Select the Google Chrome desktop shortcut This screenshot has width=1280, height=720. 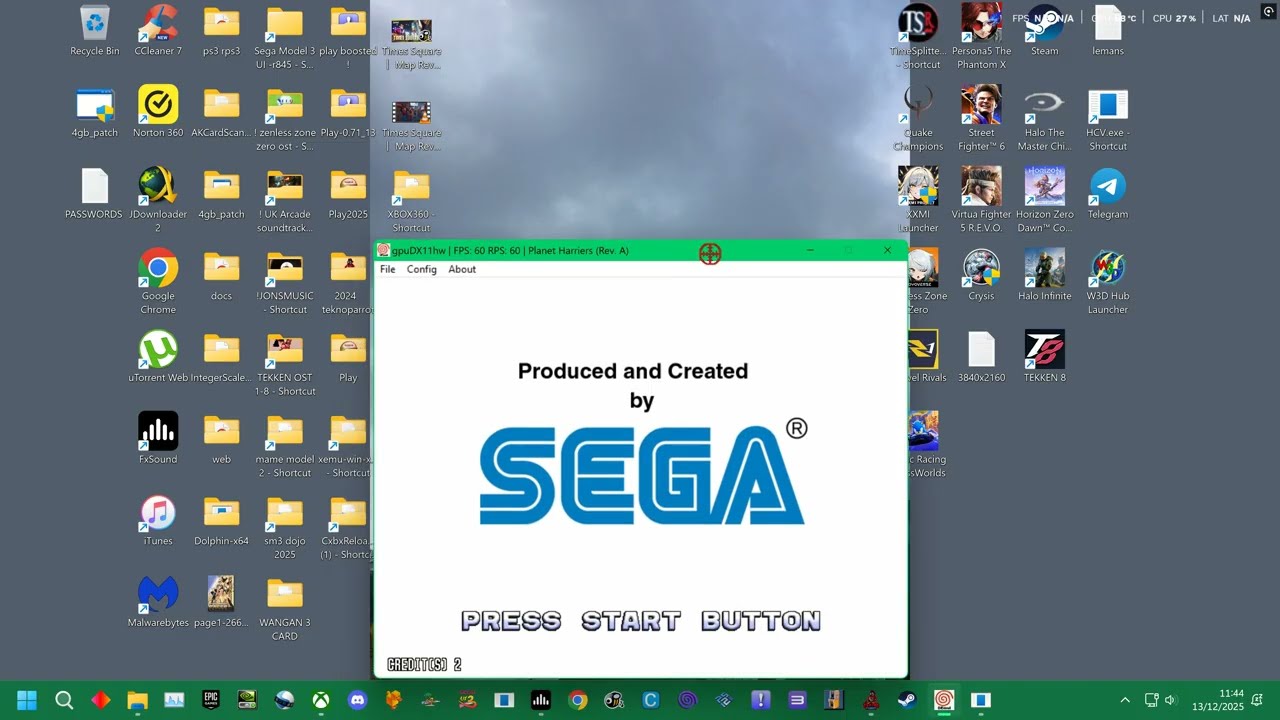click(158, 282)
